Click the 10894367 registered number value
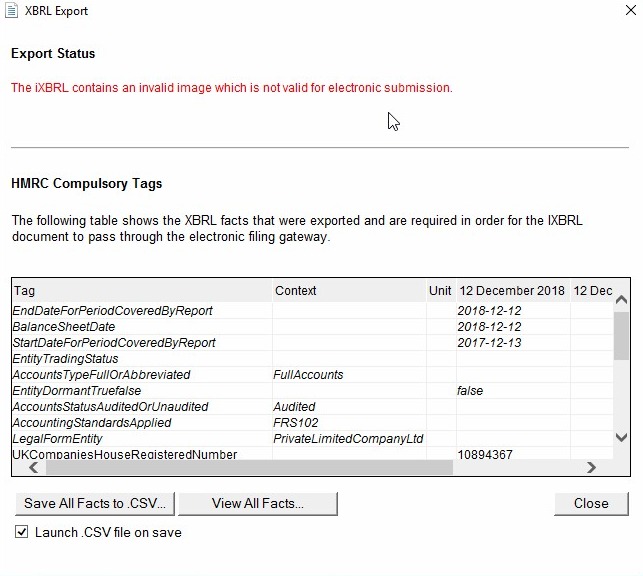 tap(485, 454)
